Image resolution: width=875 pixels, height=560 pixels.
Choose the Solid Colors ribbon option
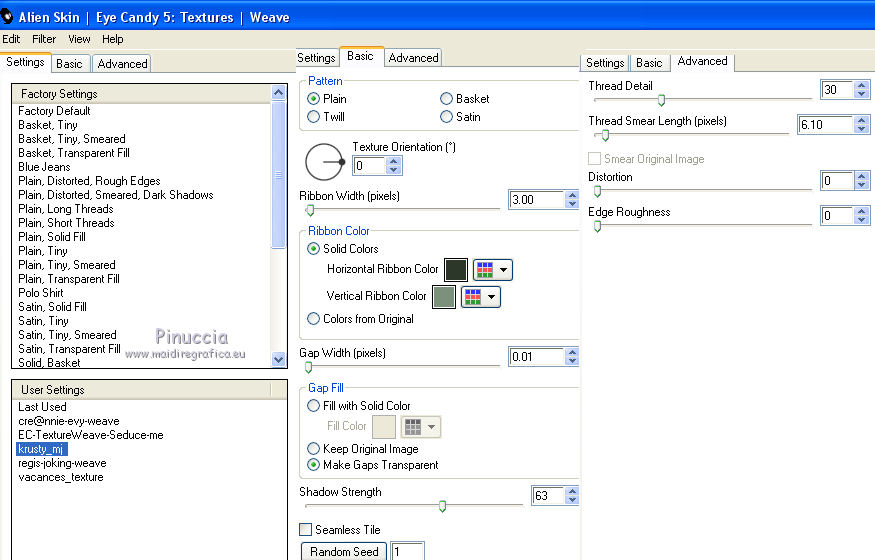point(314,249)
